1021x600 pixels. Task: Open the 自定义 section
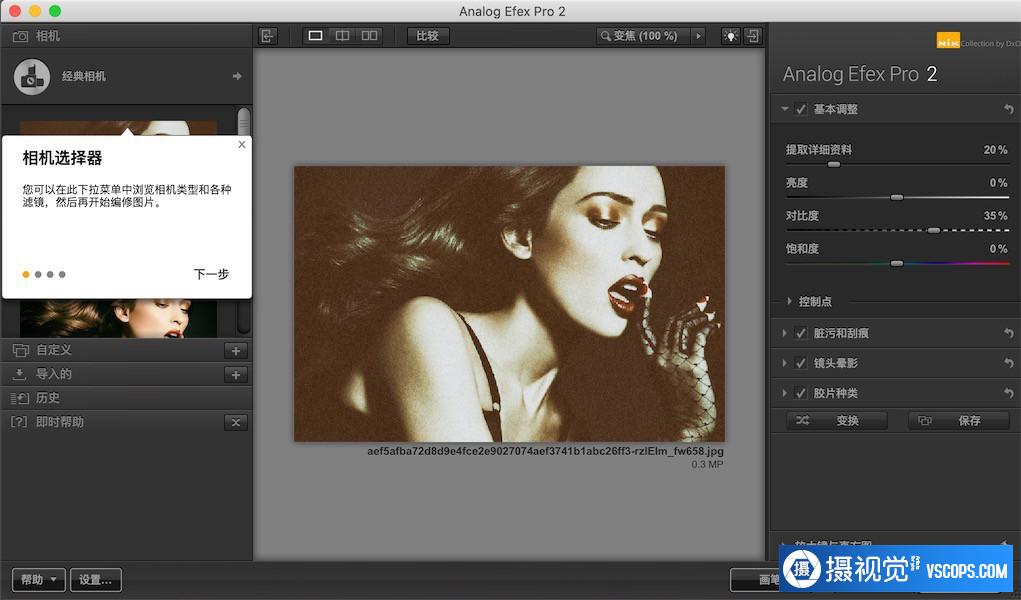(x=53, y=350)
